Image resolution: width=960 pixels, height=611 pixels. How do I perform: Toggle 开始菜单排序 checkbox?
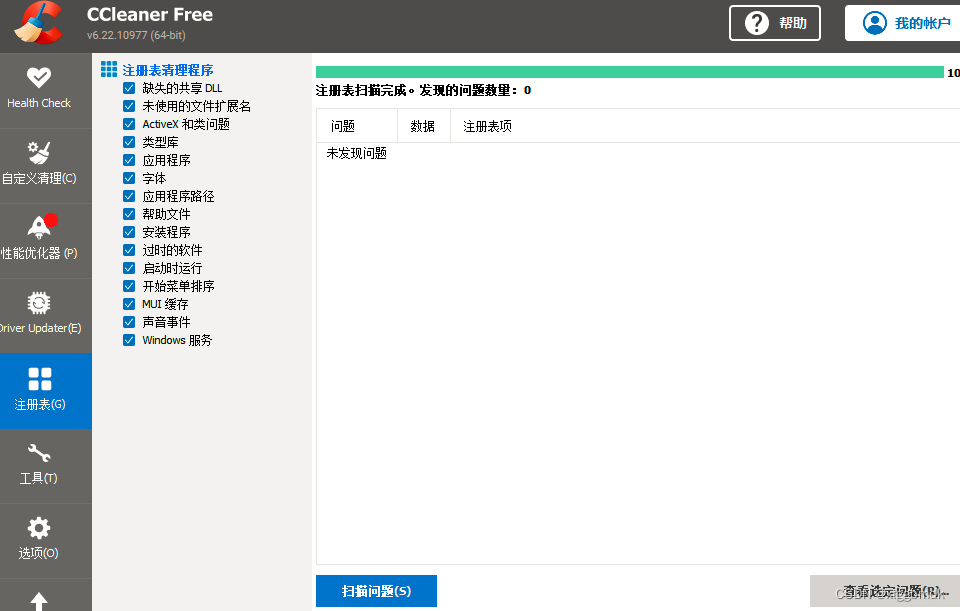(x=129, y=286)
